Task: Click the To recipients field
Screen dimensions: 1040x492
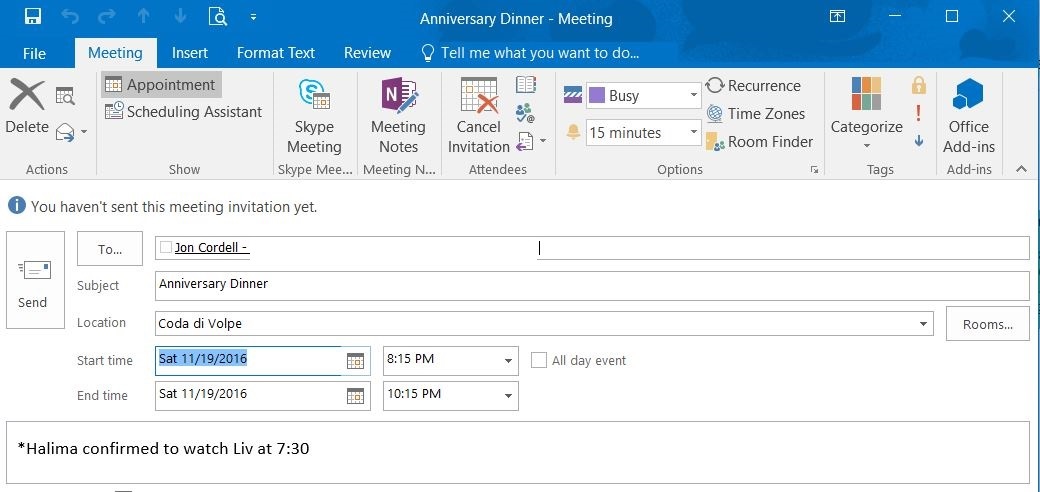Action: coord(592,248)
